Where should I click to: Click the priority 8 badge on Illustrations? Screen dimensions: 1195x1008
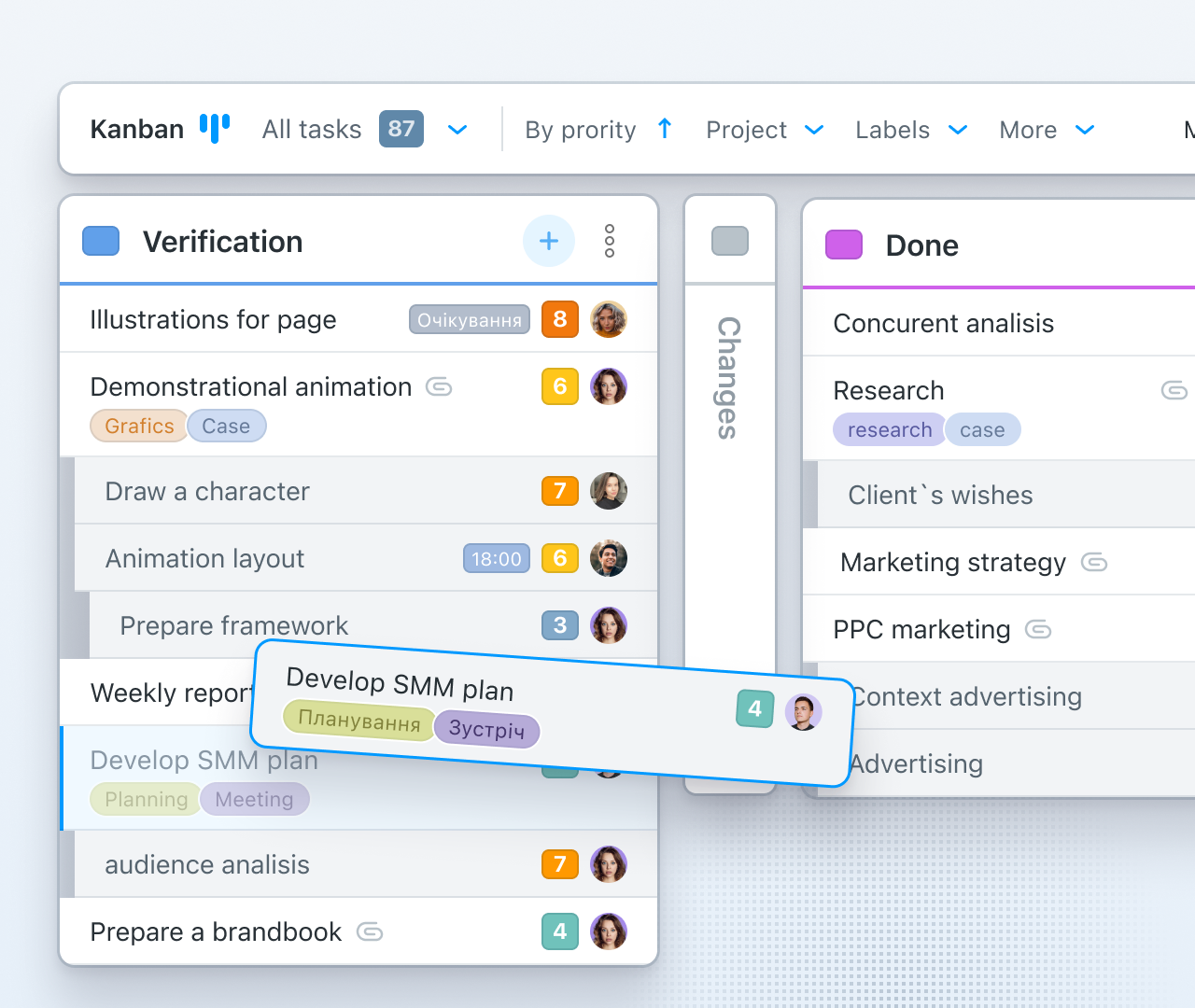560,319
